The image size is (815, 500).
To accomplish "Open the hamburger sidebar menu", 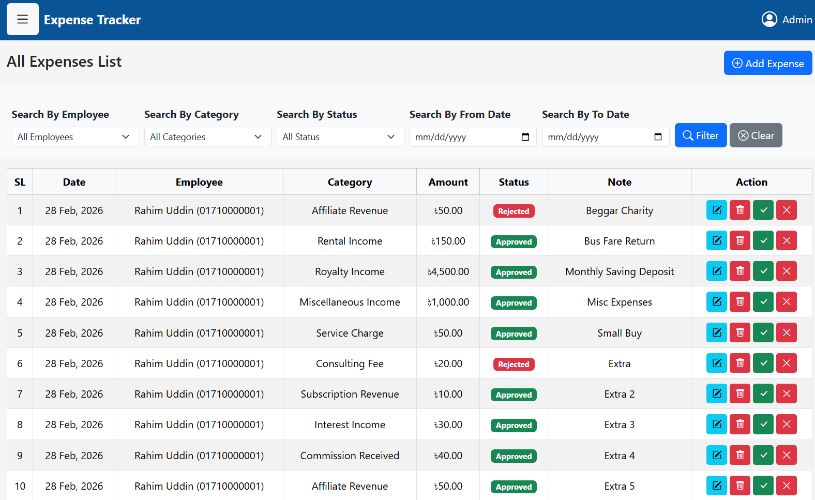I will [x=22, y=19].
